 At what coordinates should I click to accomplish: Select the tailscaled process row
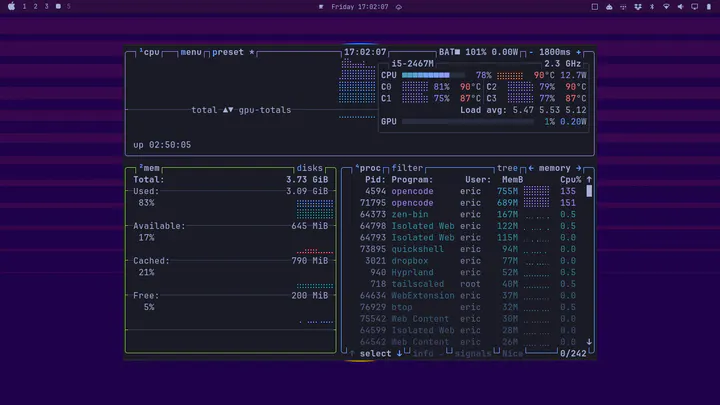point(468,284)
